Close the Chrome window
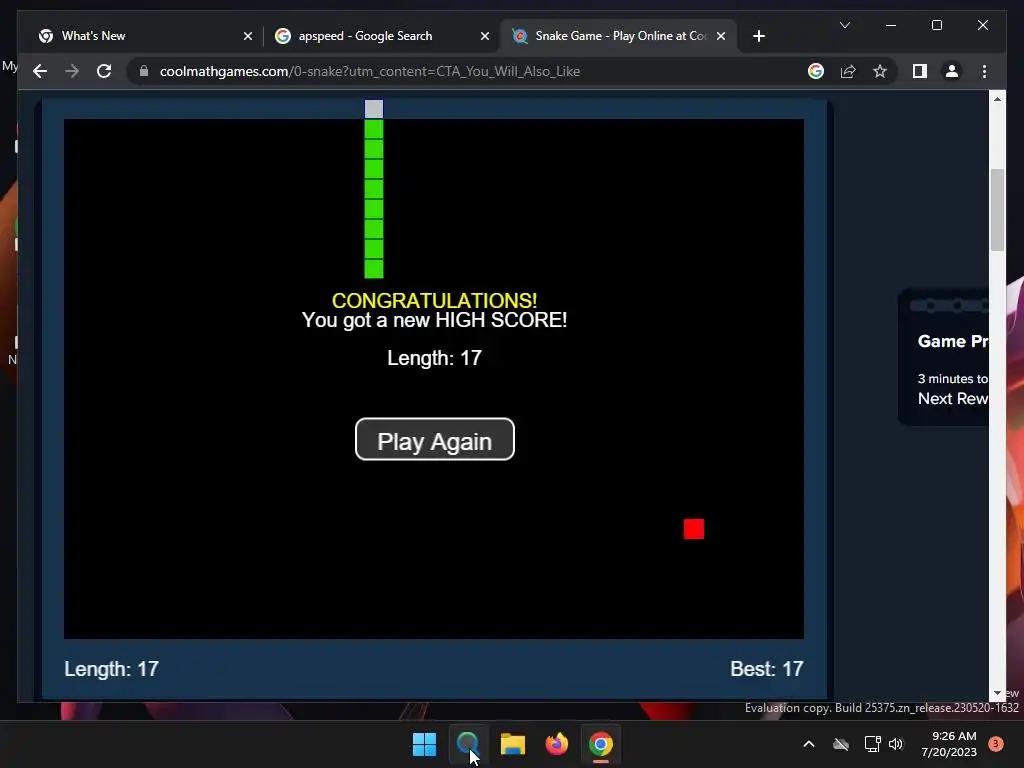This screenshot has height=768, width=1024. coord(982,25)
